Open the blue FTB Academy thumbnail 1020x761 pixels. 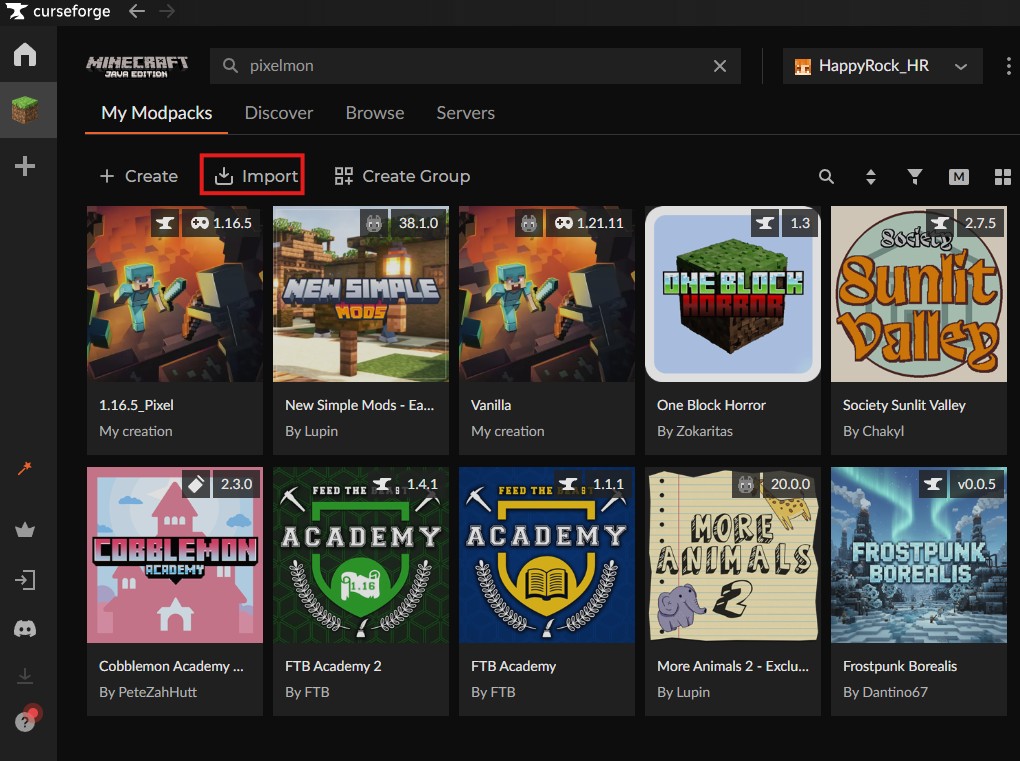[x=547, y=555]
